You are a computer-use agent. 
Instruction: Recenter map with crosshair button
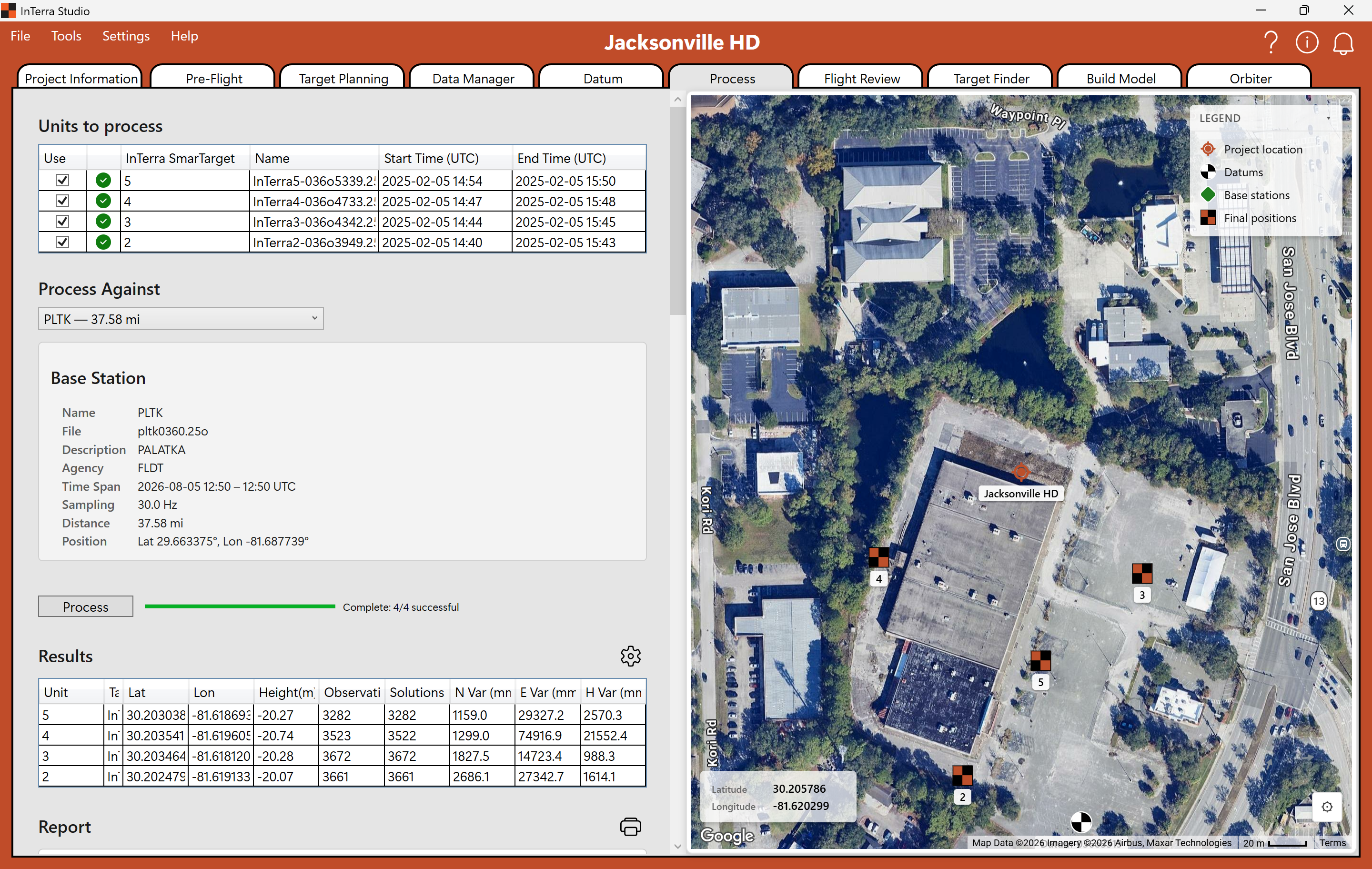point(1327,807)
